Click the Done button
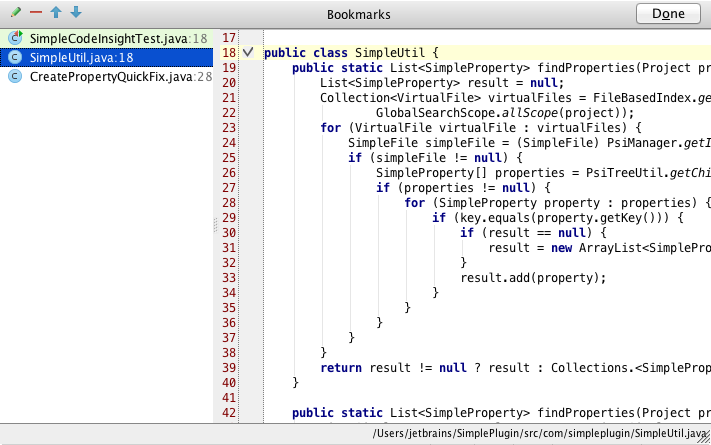The image size is (711, 445). tap(668, 14)
